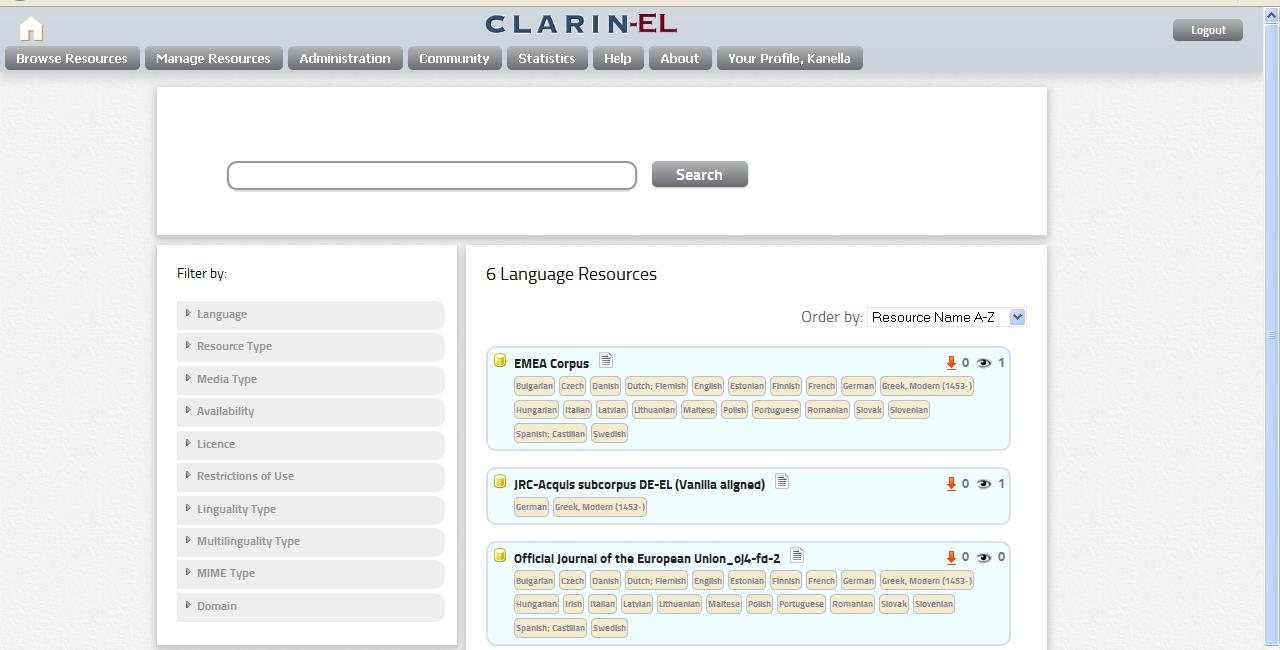Expand the Domain filter
Image resolution: width=1280 pixels, height=650 pixels.
pyautogui.click(x=311, y=606)
